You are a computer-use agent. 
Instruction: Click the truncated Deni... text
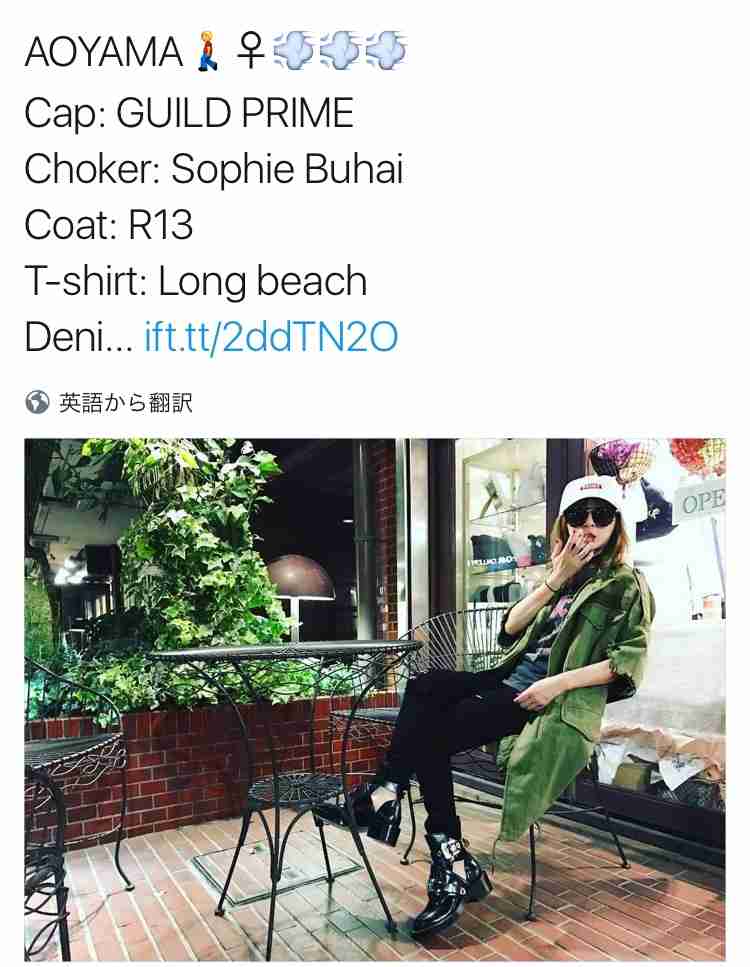(79, 337)
